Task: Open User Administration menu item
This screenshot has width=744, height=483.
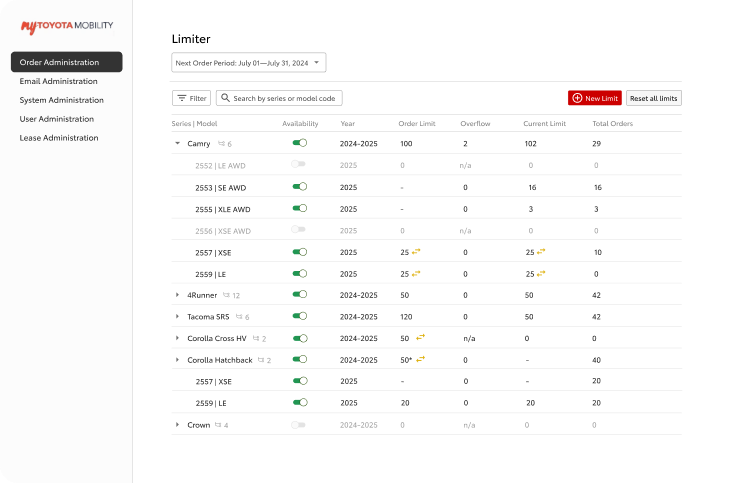Action: 56,119
